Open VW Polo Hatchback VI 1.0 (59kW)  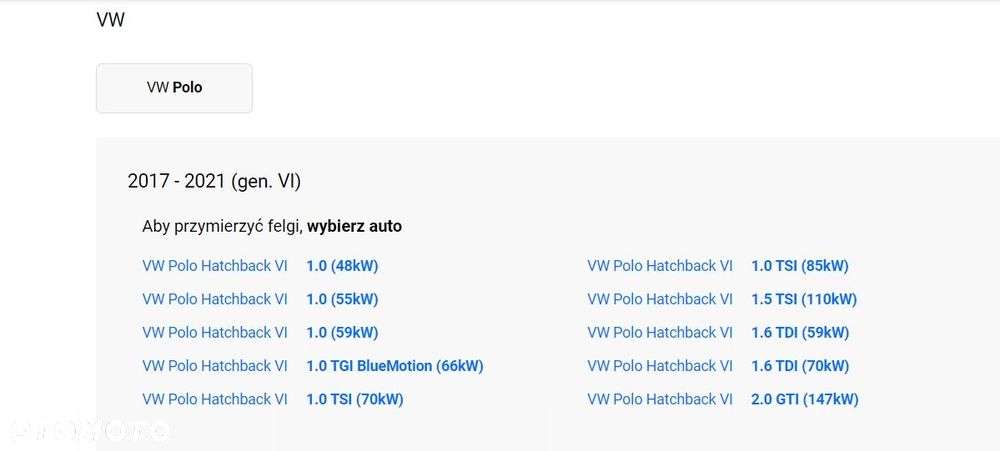[x=342, y=333]
